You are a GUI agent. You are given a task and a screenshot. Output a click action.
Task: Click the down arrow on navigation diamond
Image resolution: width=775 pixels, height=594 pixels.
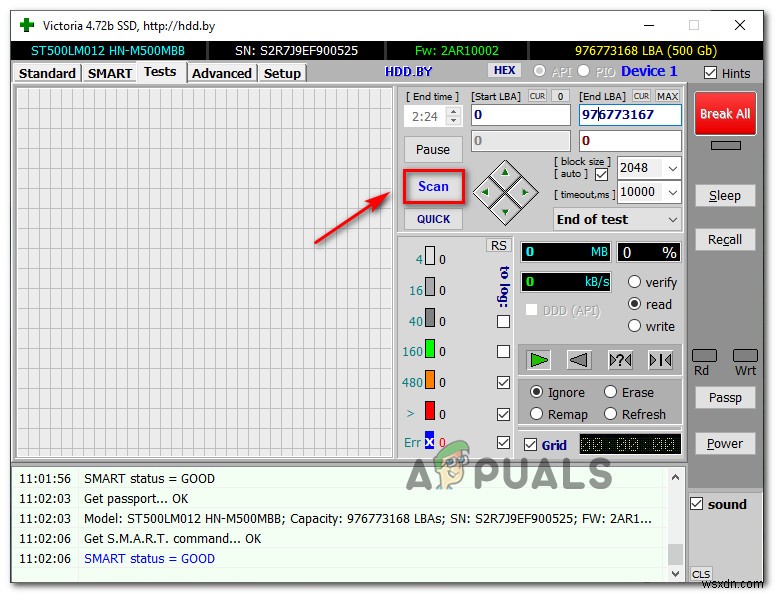pyautogui.click(x=505, y=212)
